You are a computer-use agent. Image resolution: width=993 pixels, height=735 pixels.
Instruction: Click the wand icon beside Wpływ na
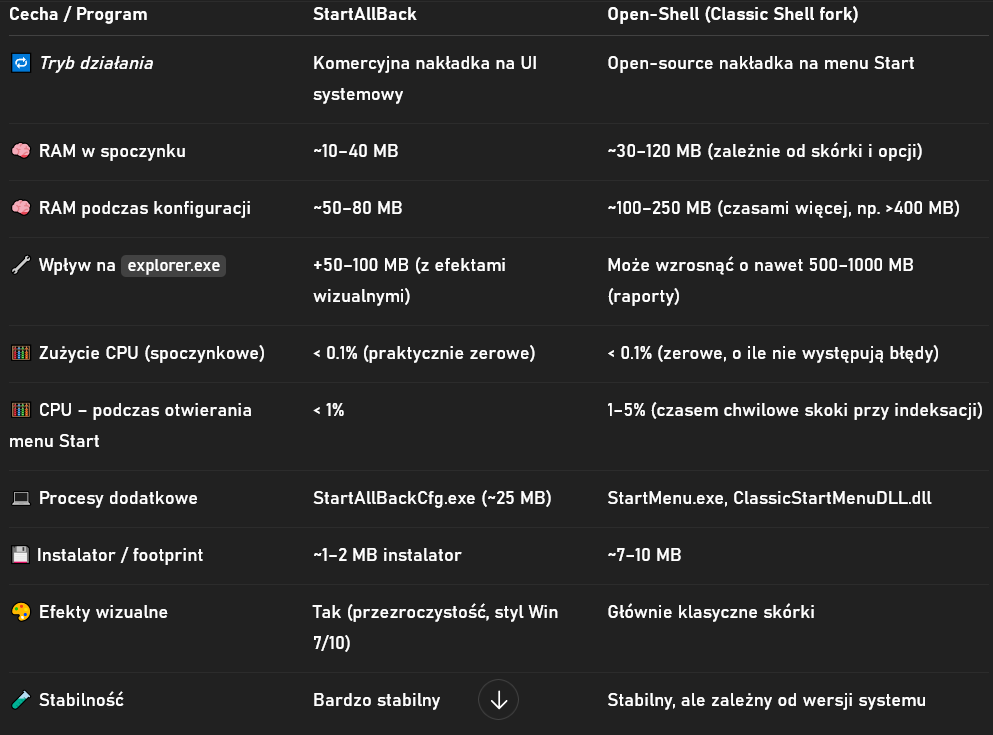20,266
